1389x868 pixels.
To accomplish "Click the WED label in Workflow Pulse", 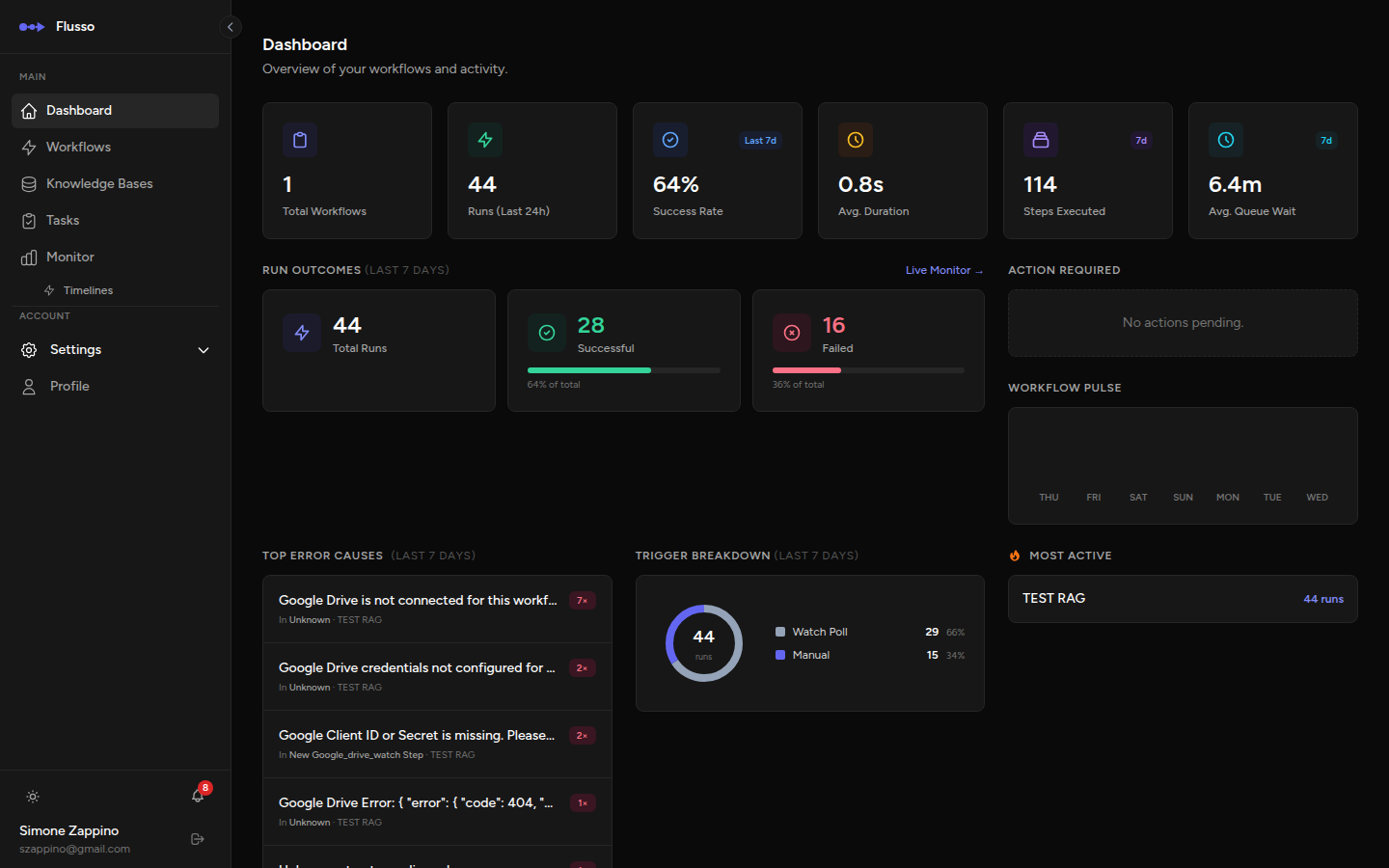I will tap(1318, 498).
